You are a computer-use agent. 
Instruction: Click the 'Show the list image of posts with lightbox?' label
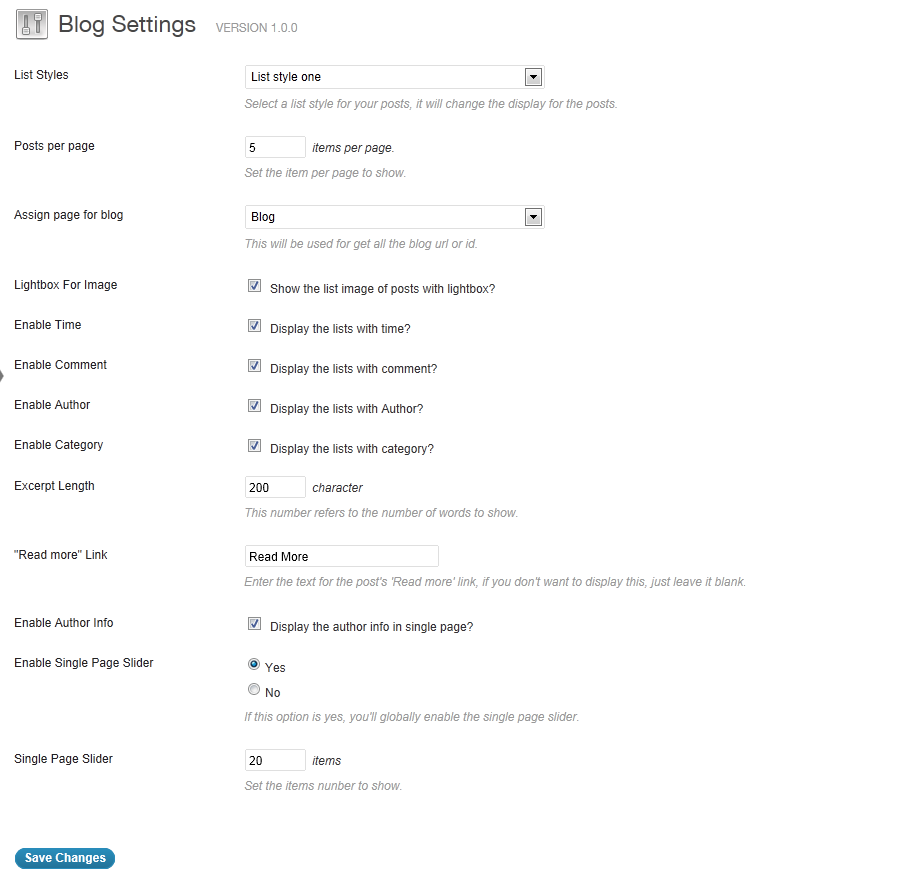click(383, 289)
